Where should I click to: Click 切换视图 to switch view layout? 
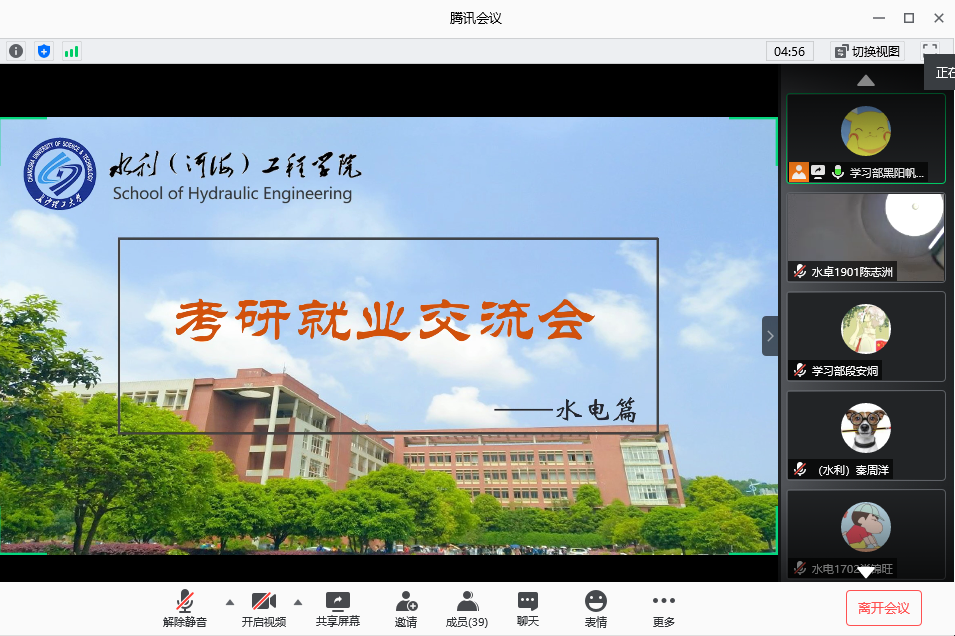click(x=867, y=51)
